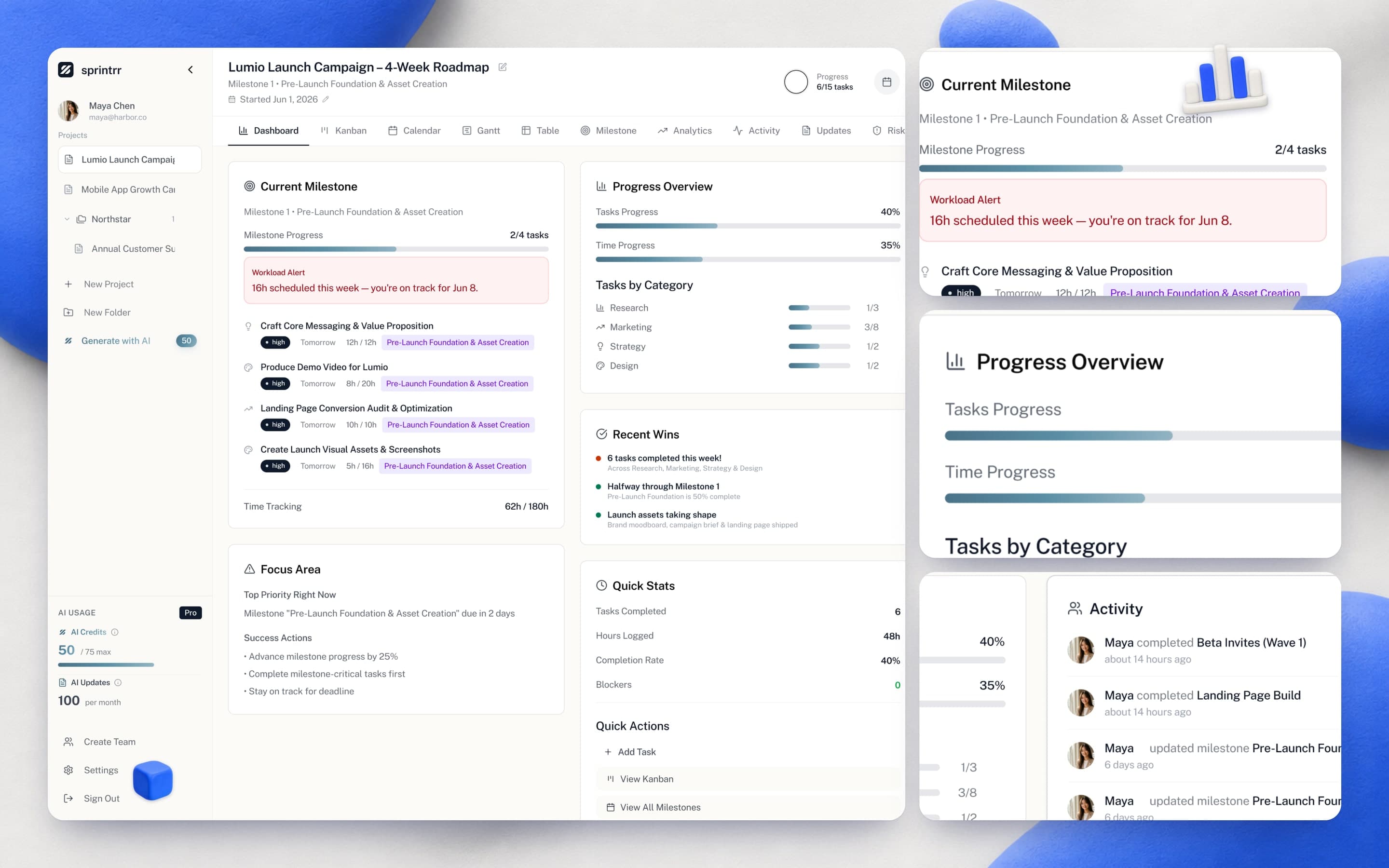This screenshot has height=868, width=1389.
Task: Click the 50 credits badge
Action: (186, 340)
